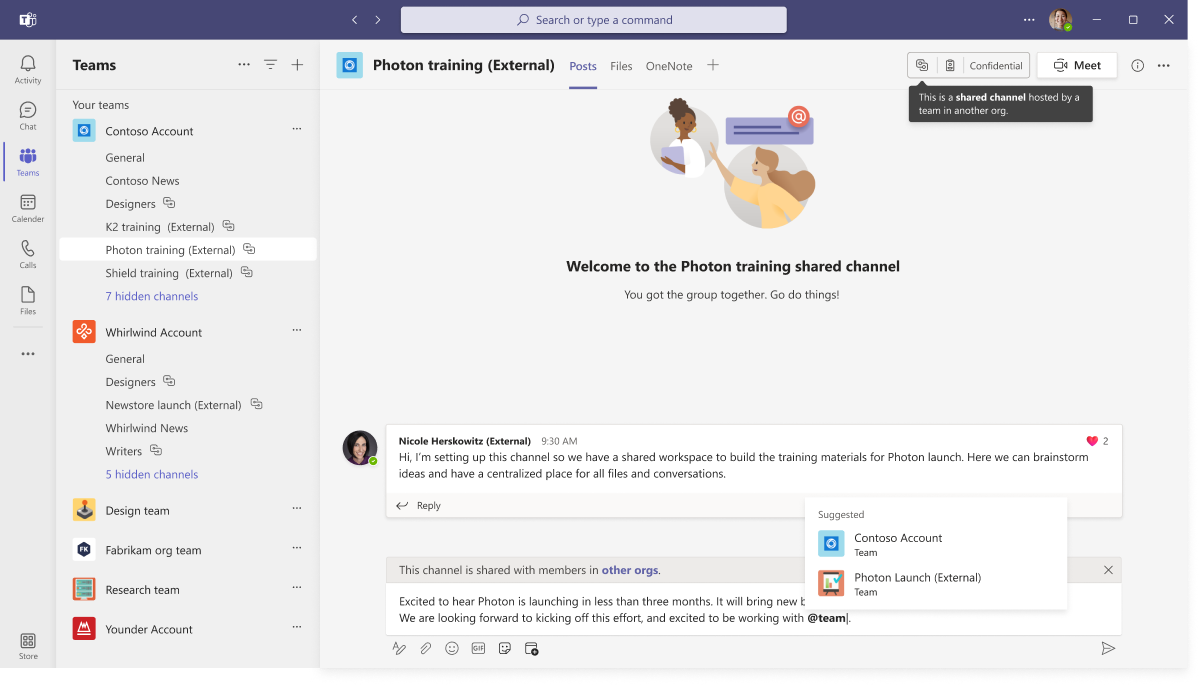1200x685 pixels.
Task: Open the message formatting options
Action: 399,648
